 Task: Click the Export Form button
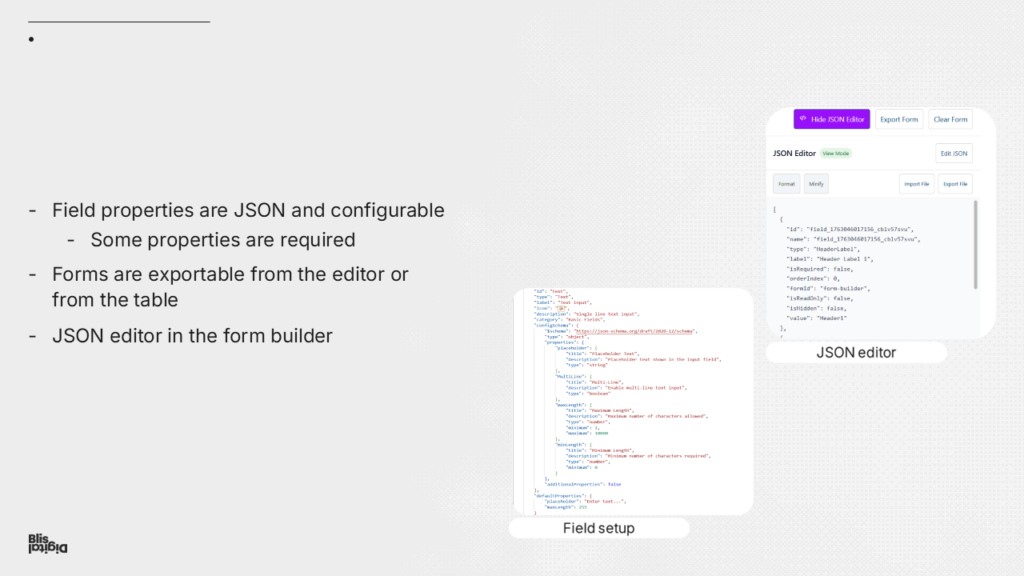click(x=899, y=119)
